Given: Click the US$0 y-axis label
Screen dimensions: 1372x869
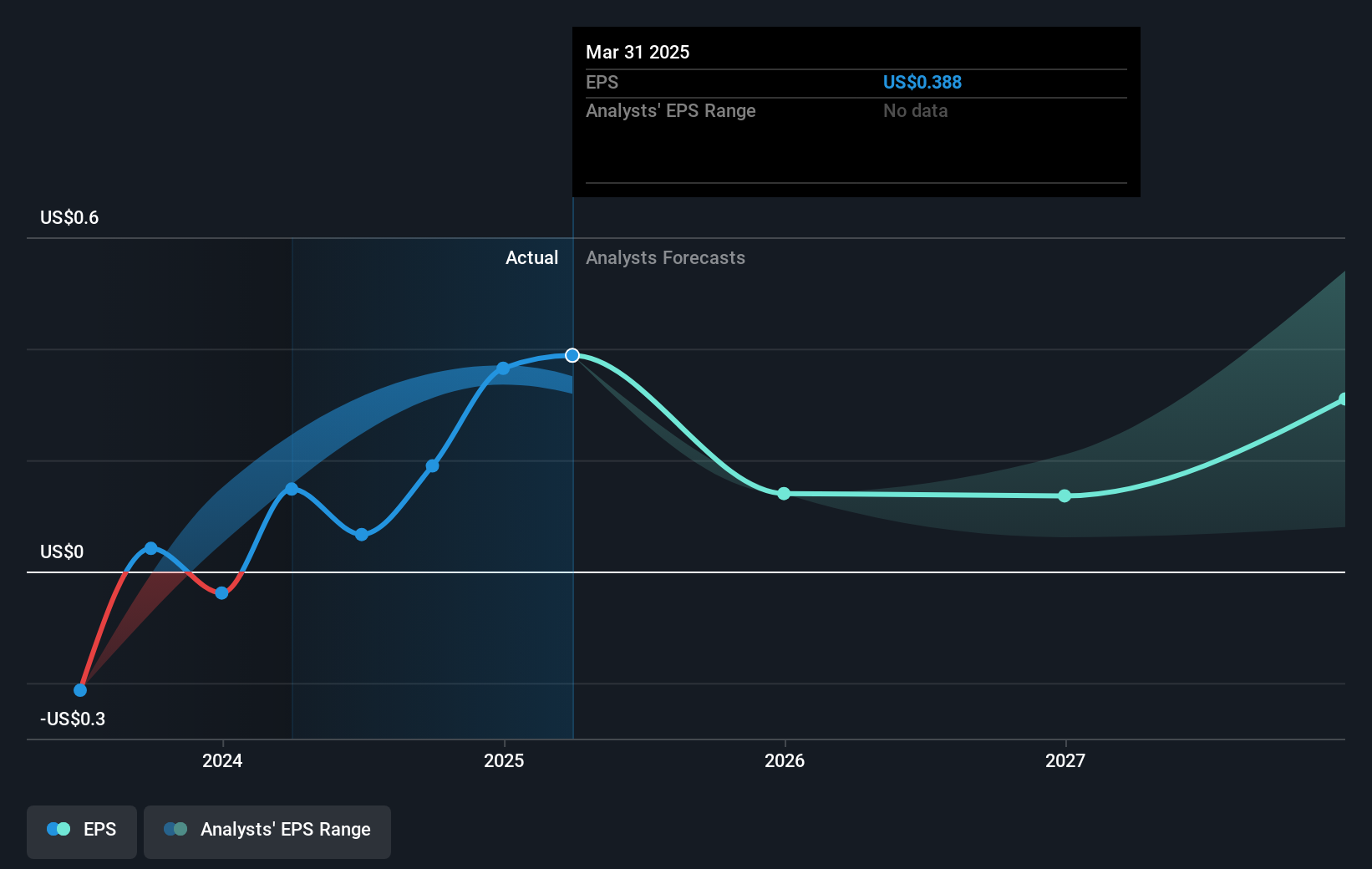Looking at the screenshot, I should (62, 551).
